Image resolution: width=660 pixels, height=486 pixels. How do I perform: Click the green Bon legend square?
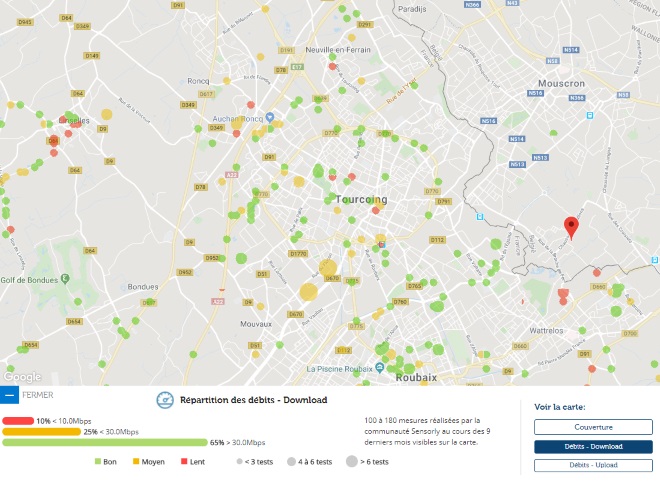pos(99,462)
